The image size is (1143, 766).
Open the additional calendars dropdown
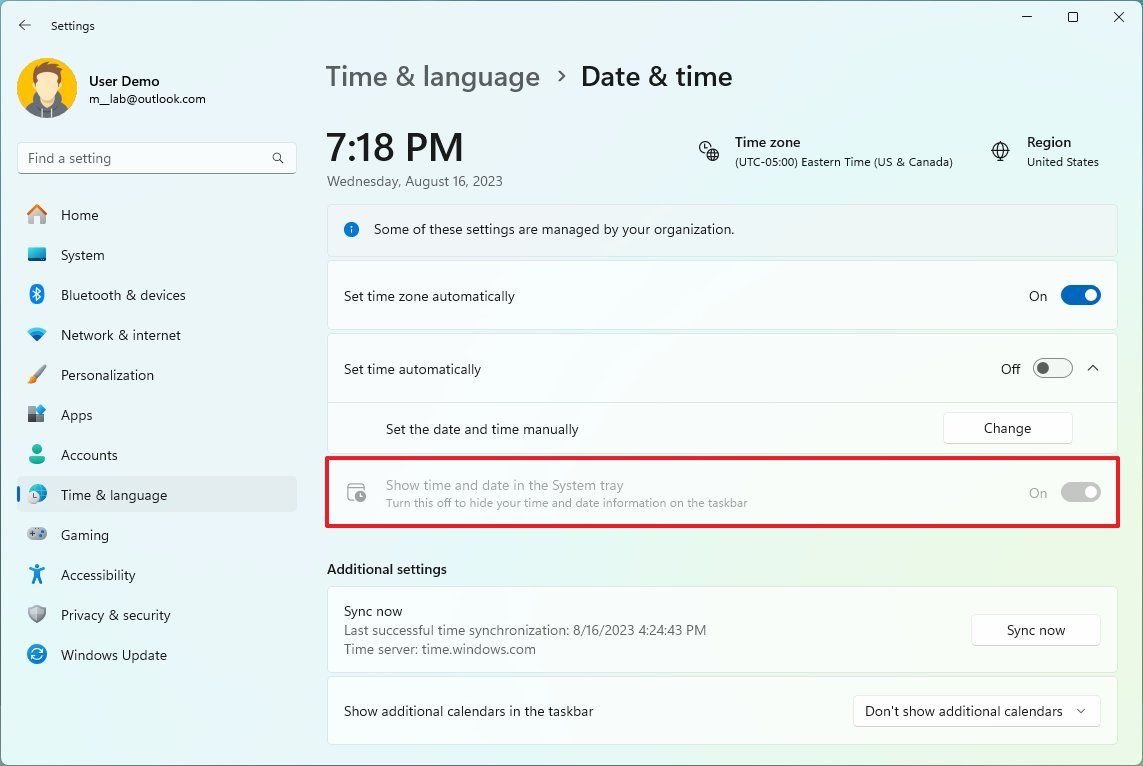[x=976, y=711]
